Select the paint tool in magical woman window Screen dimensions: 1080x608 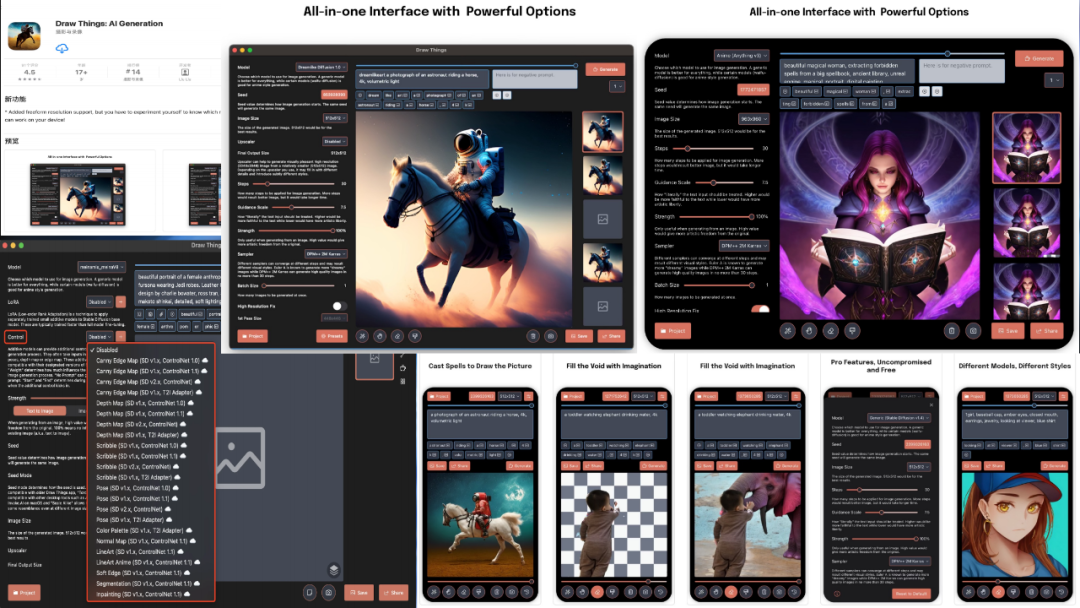click(852, 331)
